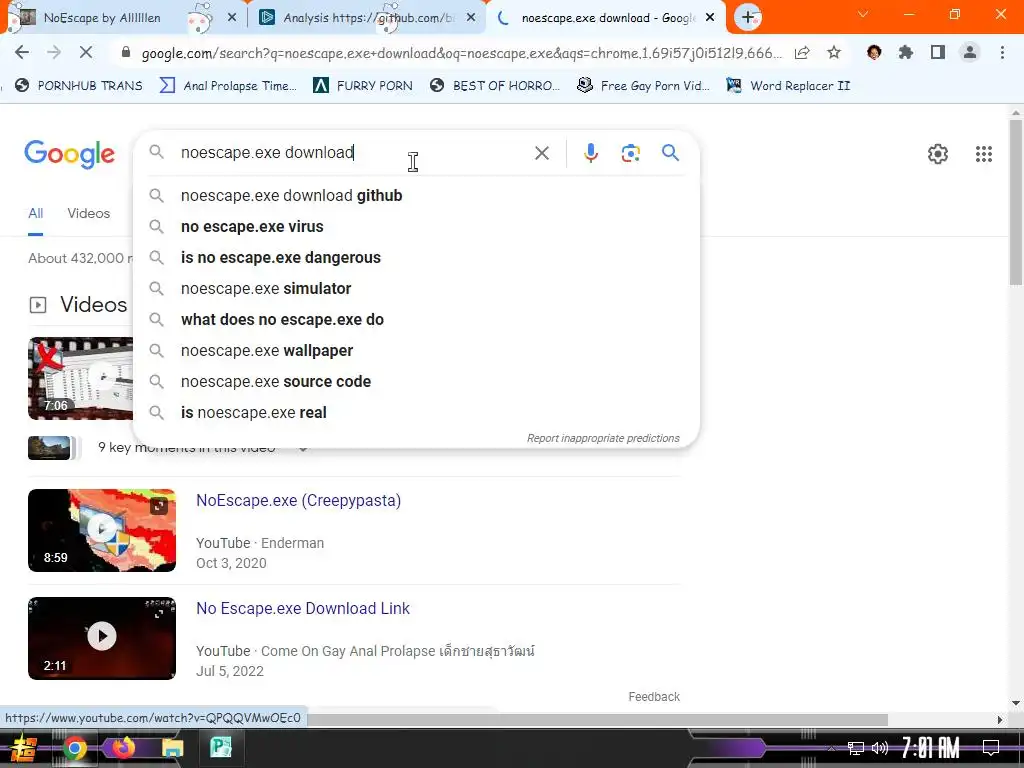Bookmark this page with the star icon
The image size is (1024, 768).
(834, 53)
